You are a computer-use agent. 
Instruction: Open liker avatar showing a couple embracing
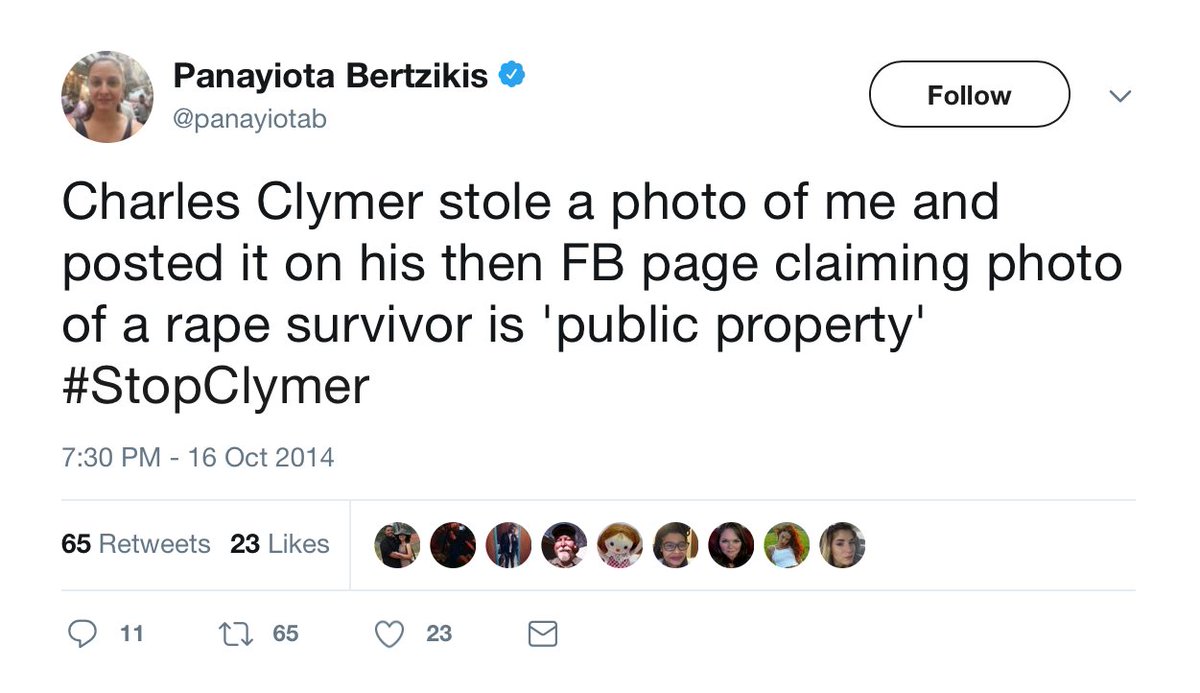coord(397,545)
